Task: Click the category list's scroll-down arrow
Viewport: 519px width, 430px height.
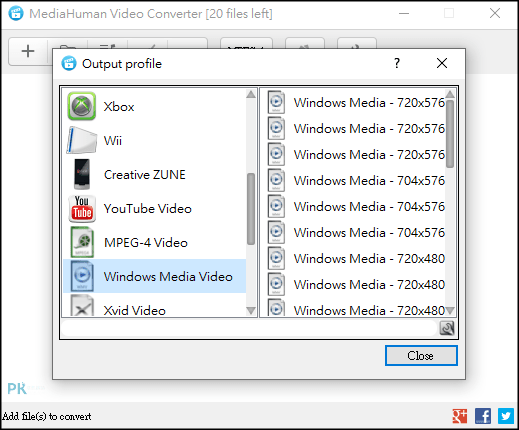Action: tap(251, 311)
